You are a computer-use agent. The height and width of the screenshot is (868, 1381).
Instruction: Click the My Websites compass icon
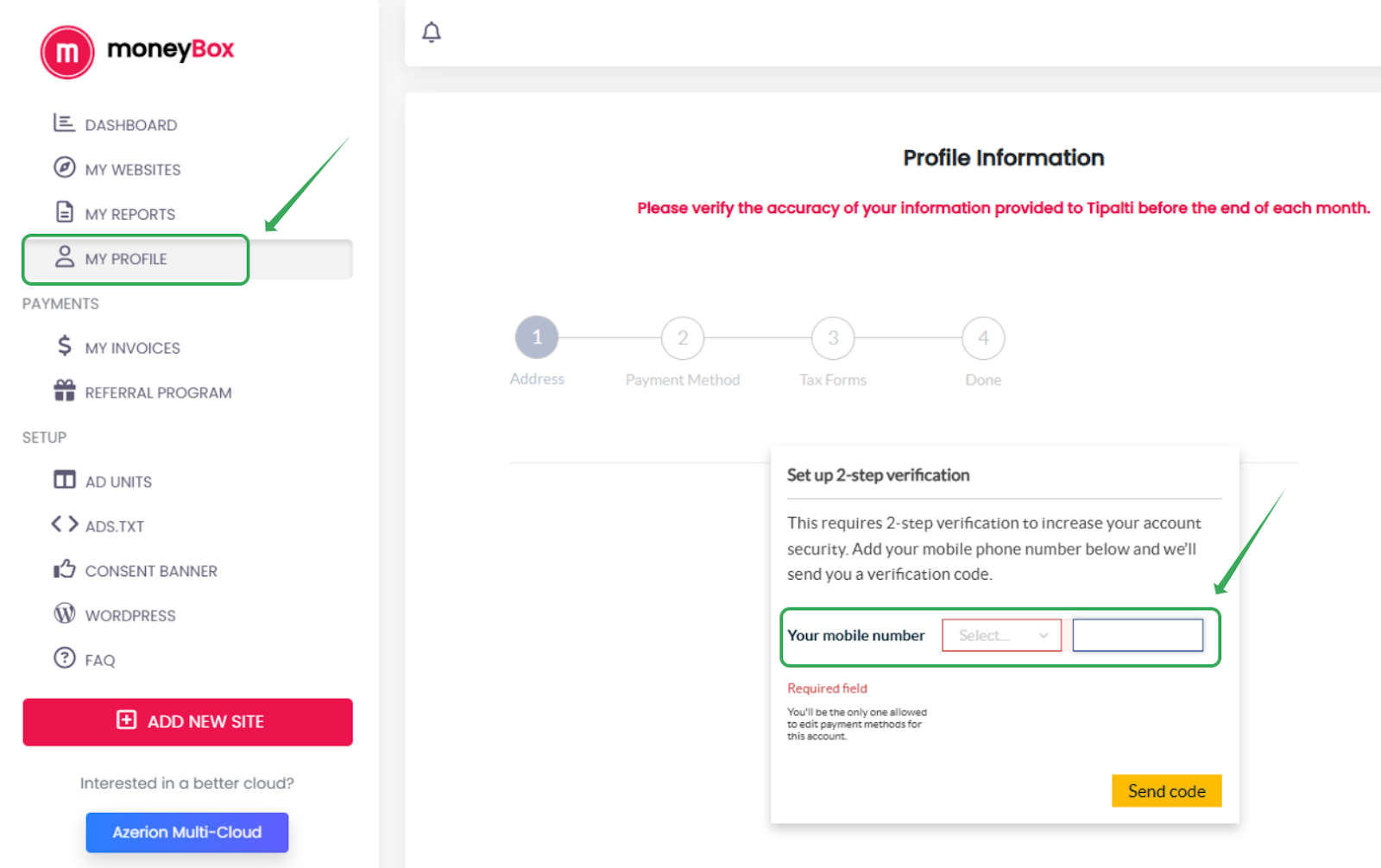pos(65,167)
